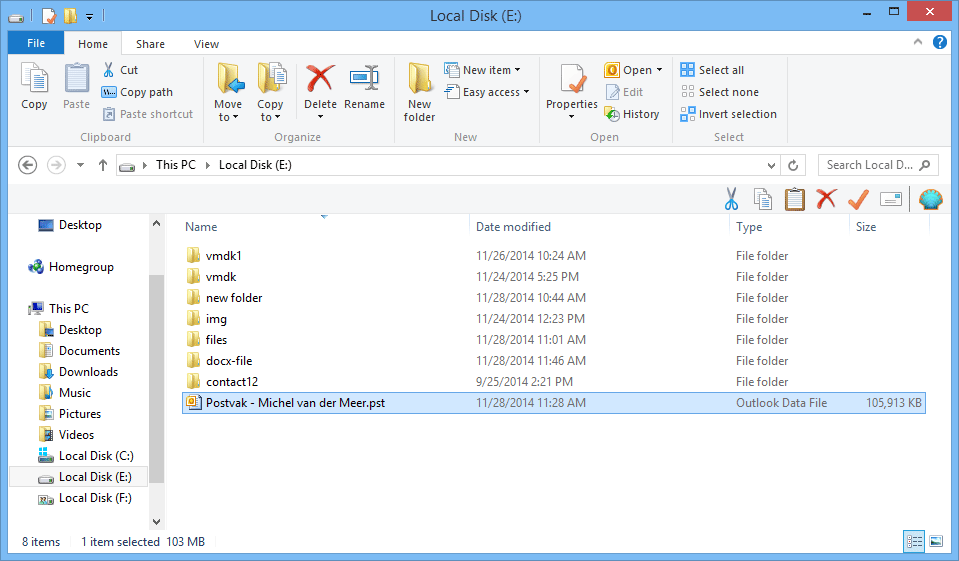The width and height of the screenshot is (959, 561).
Task: Select Homegroup in navigation pane
Action: point(71,267)
